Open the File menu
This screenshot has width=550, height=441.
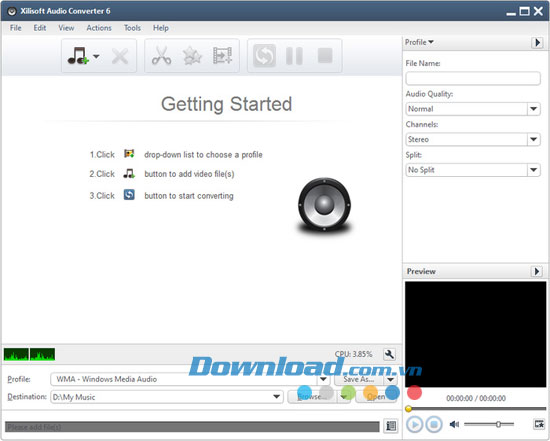(x=15, y=28)
